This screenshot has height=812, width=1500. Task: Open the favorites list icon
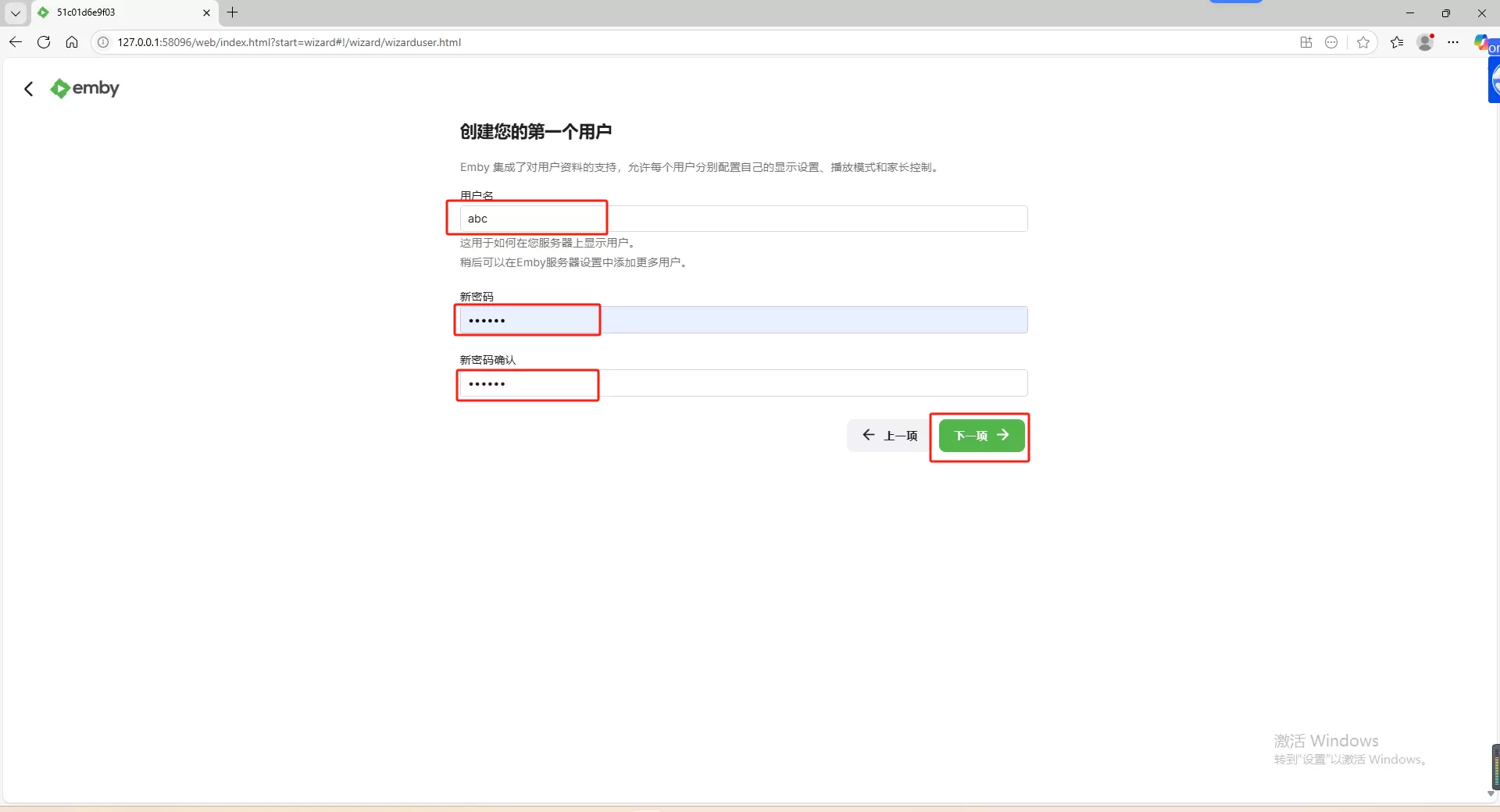tap(1397, 42)
